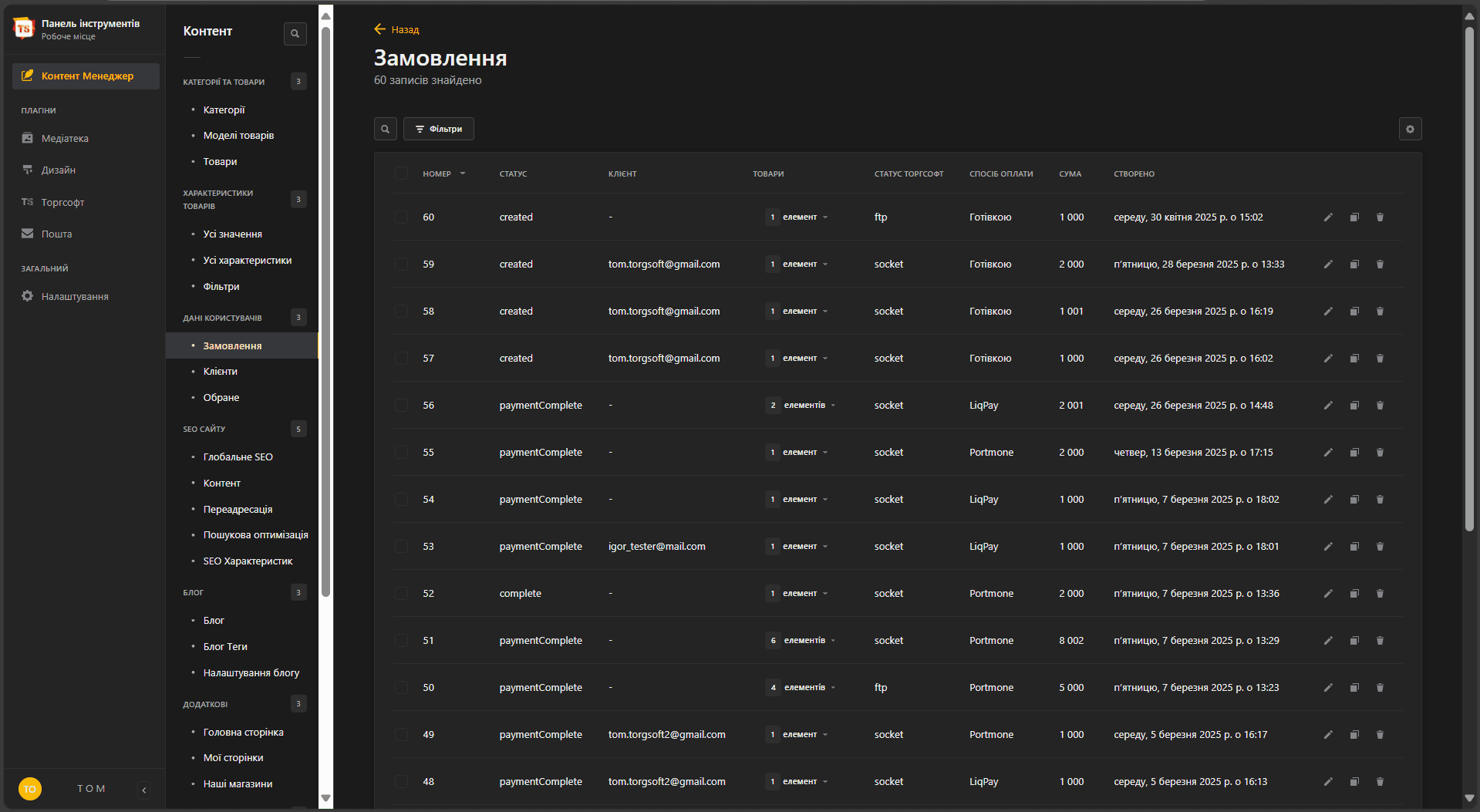This screenshot has width=1480, height=812.
Task: Duplicate order 59 using the copy icon
Action: click(1354, 264)
